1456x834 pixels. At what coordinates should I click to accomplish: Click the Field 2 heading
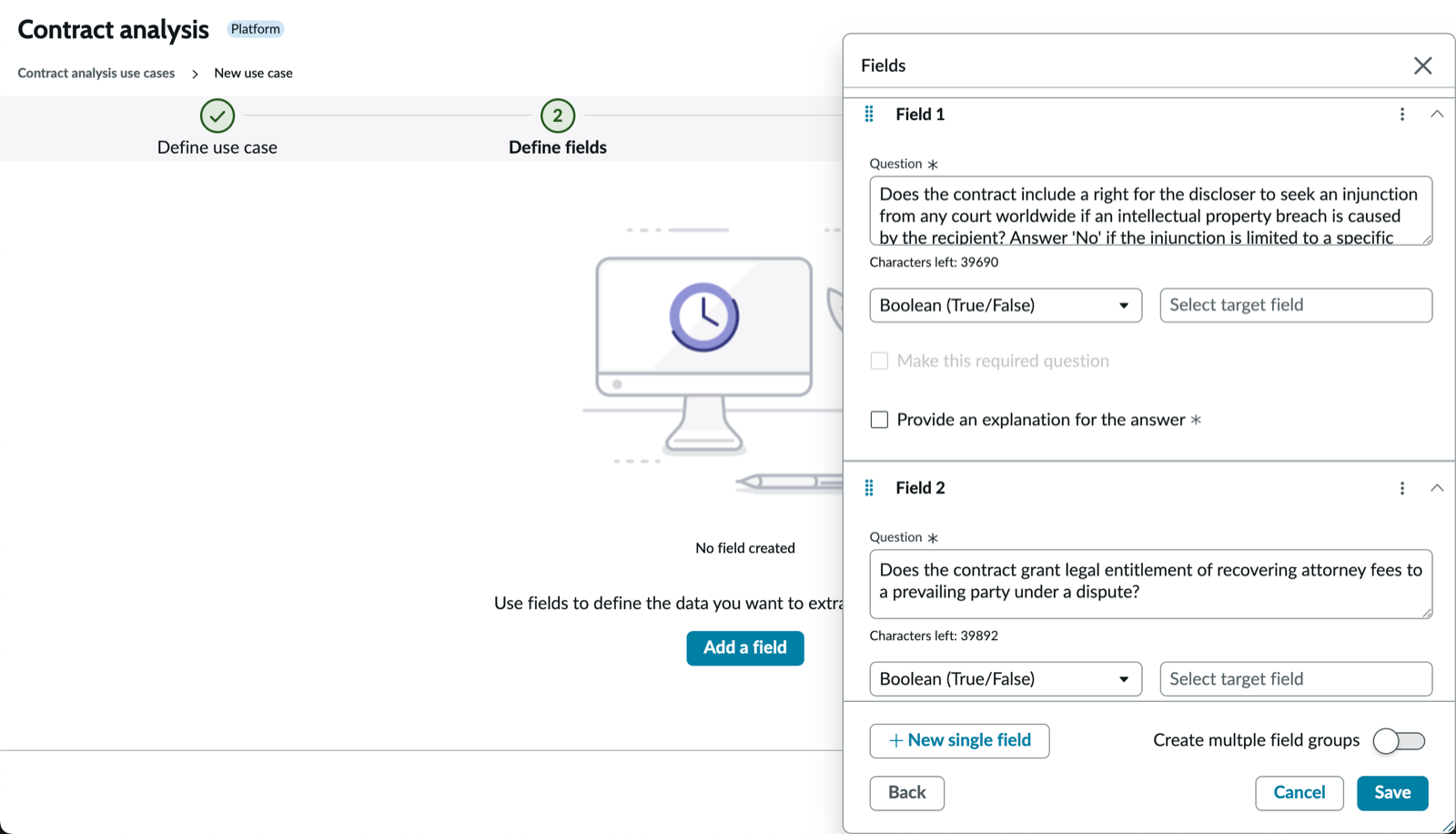pos(920,488)
